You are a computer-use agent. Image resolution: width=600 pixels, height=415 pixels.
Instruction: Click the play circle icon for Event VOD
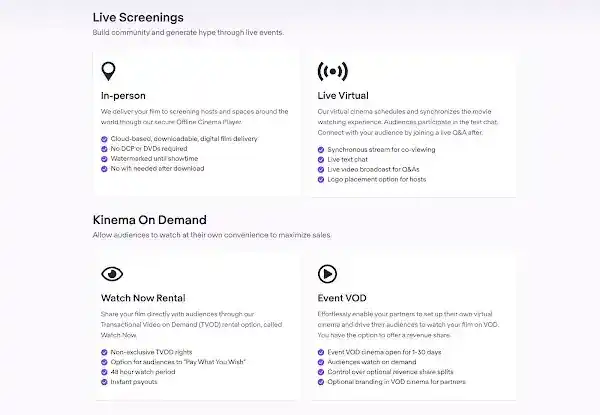click(x=327, y=274)
